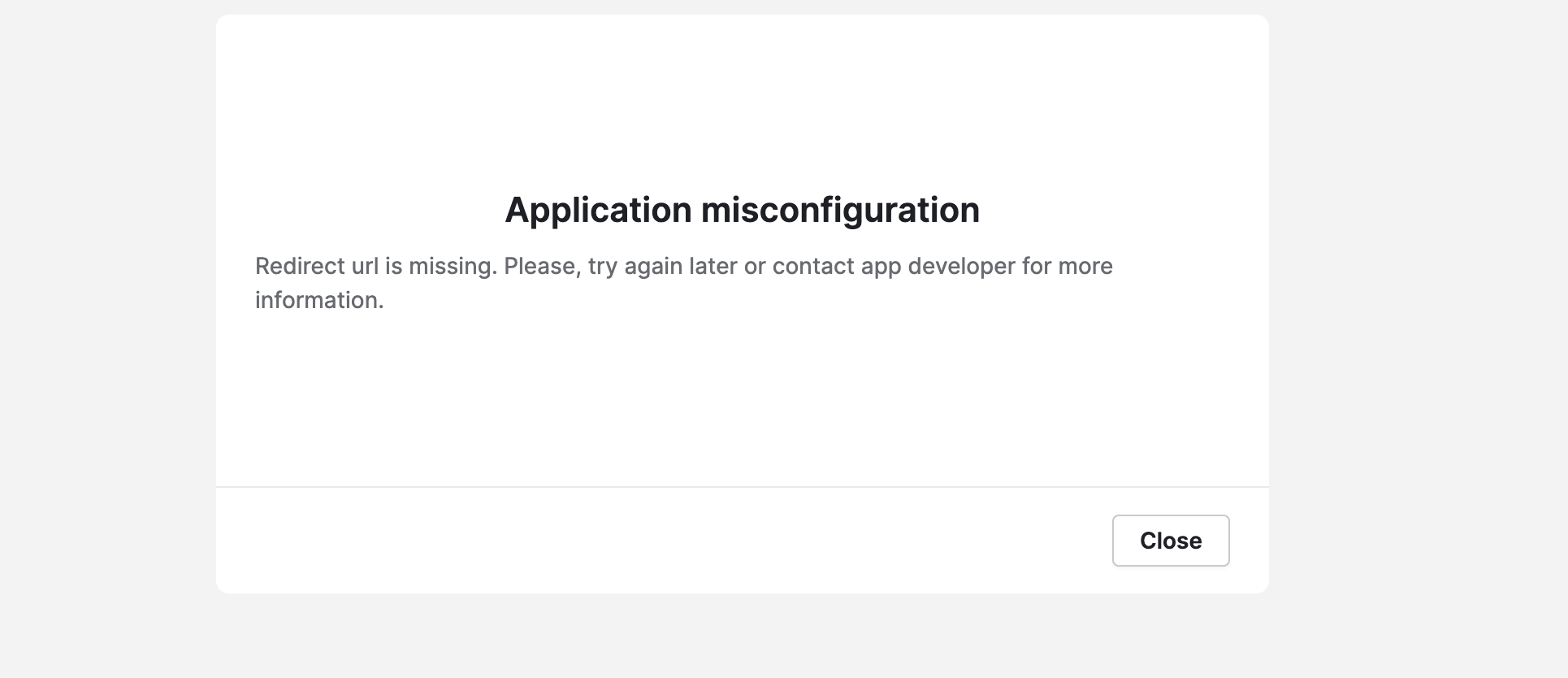Click "for more" ending the first line
Viewport: 1568px width, 678px height.
[1068, 267]
